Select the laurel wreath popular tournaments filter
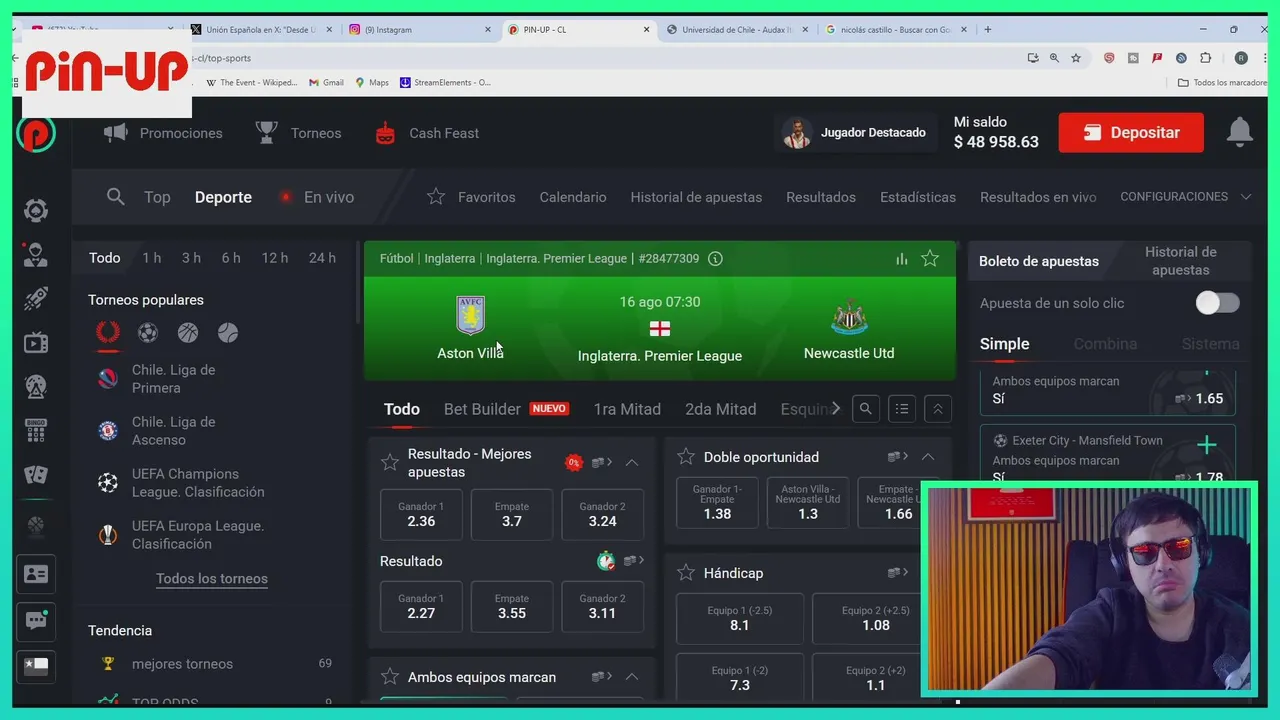Image resolution: width=1280 pixels, height=720 pixels. tap(107, 332)
